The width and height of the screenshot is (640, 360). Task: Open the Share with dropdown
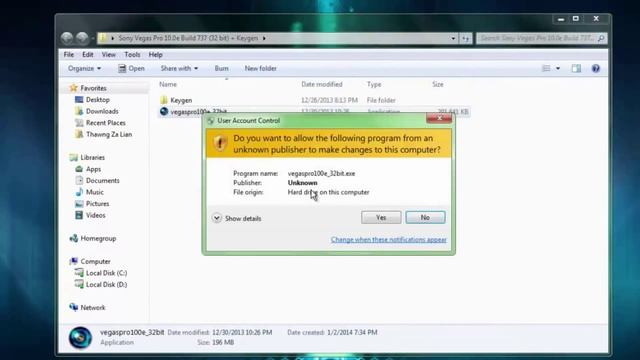tap(179, 69)
